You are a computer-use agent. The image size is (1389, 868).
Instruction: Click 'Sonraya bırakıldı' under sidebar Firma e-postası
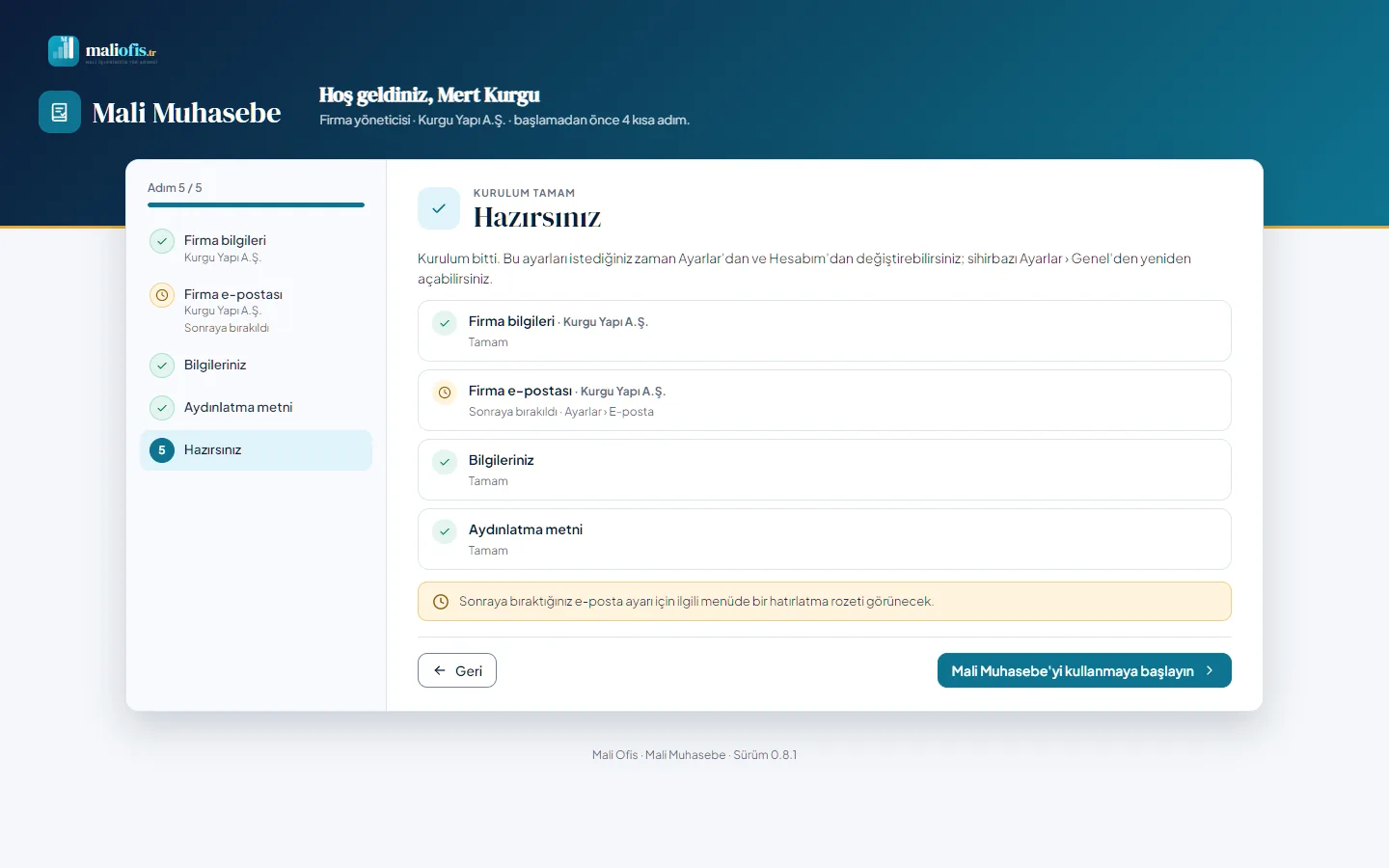pos(227,328)
